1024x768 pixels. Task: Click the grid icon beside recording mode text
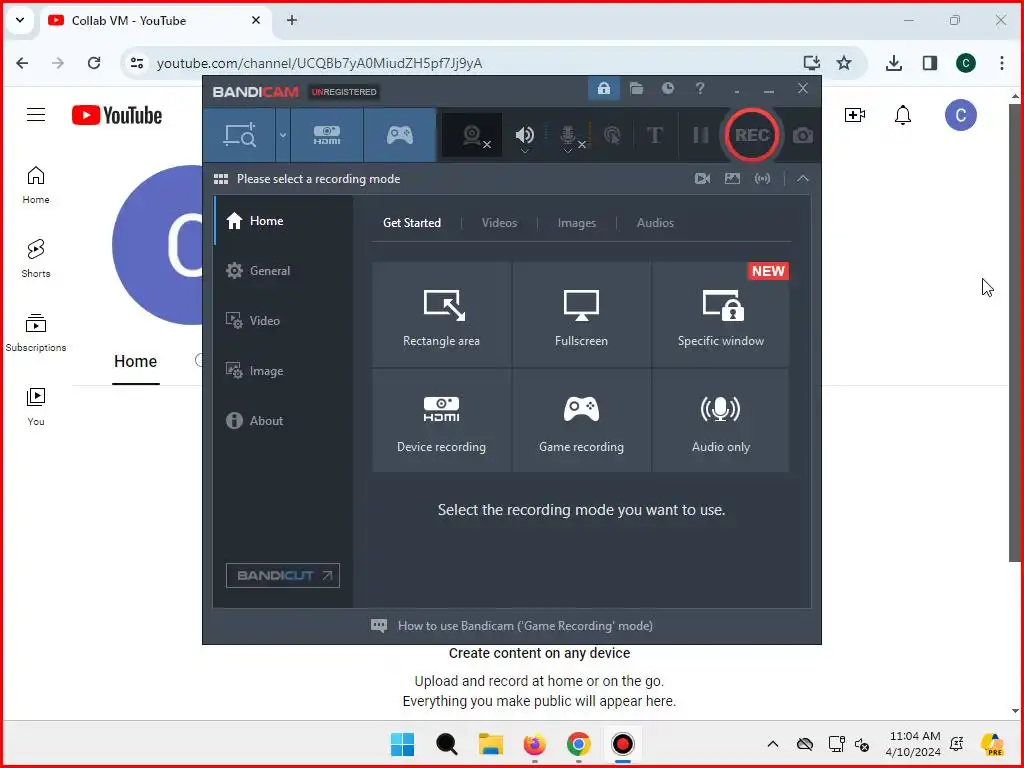(221, 179)
